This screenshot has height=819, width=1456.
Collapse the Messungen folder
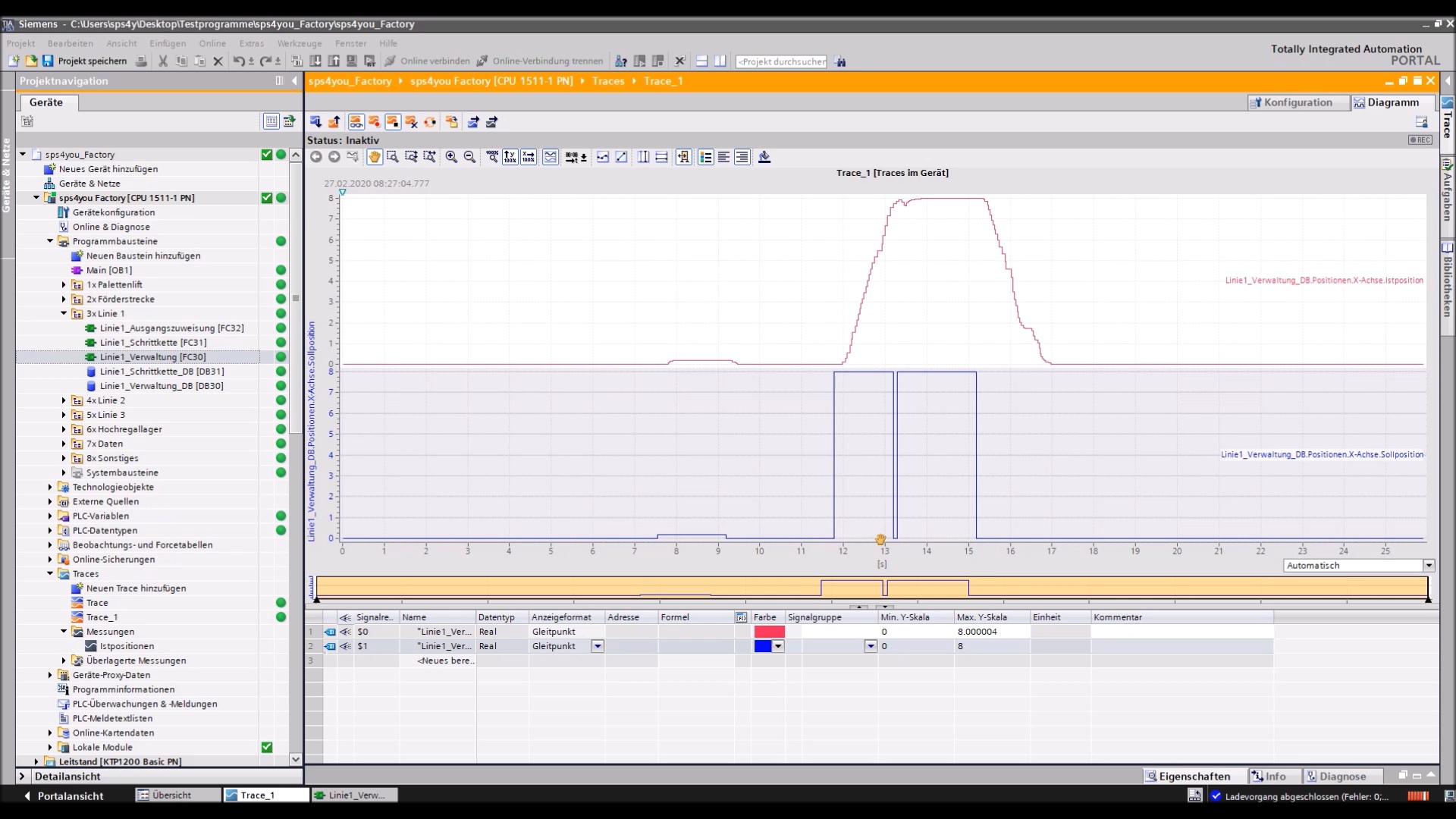coord(64,632)
